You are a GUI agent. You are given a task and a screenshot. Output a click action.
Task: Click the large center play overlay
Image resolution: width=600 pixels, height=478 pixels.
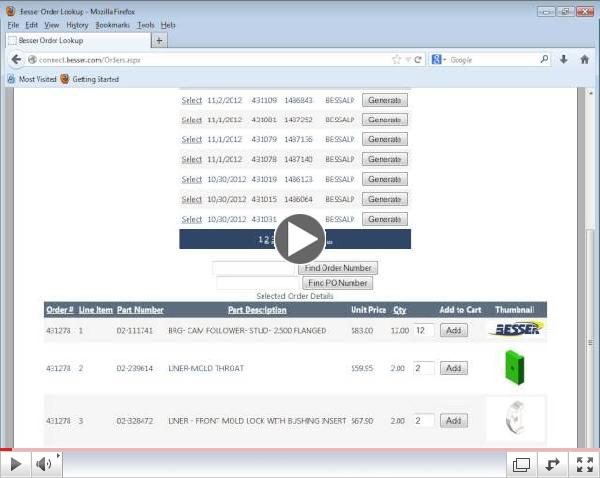[300, 239]
